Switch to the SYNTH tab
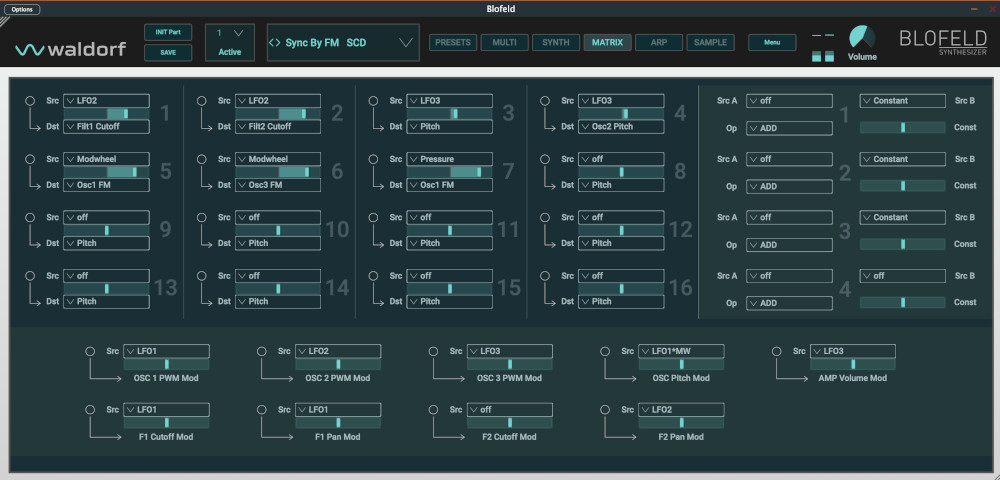 tap(555, 43)
